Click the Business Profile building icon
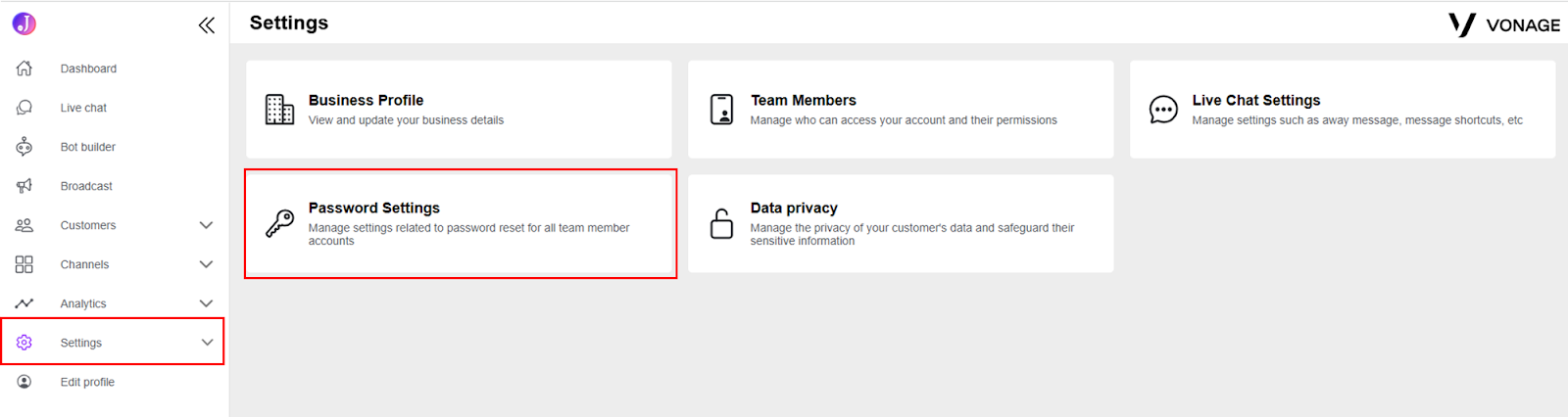Screen dimensions: 1568x417 coord(279,110)
